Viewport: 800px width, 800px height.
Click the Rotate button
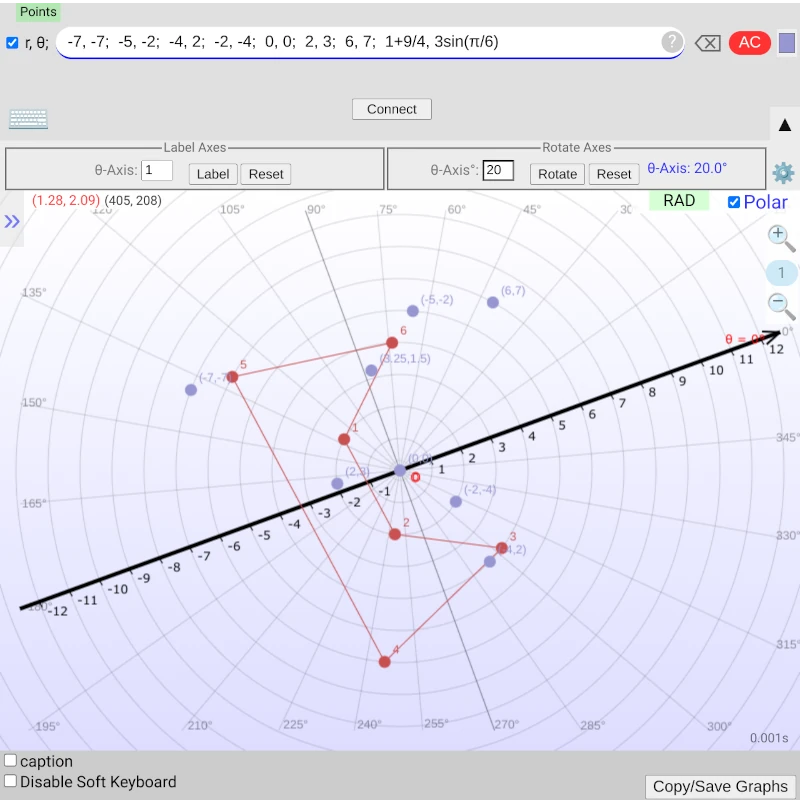(x=557, y=174)
